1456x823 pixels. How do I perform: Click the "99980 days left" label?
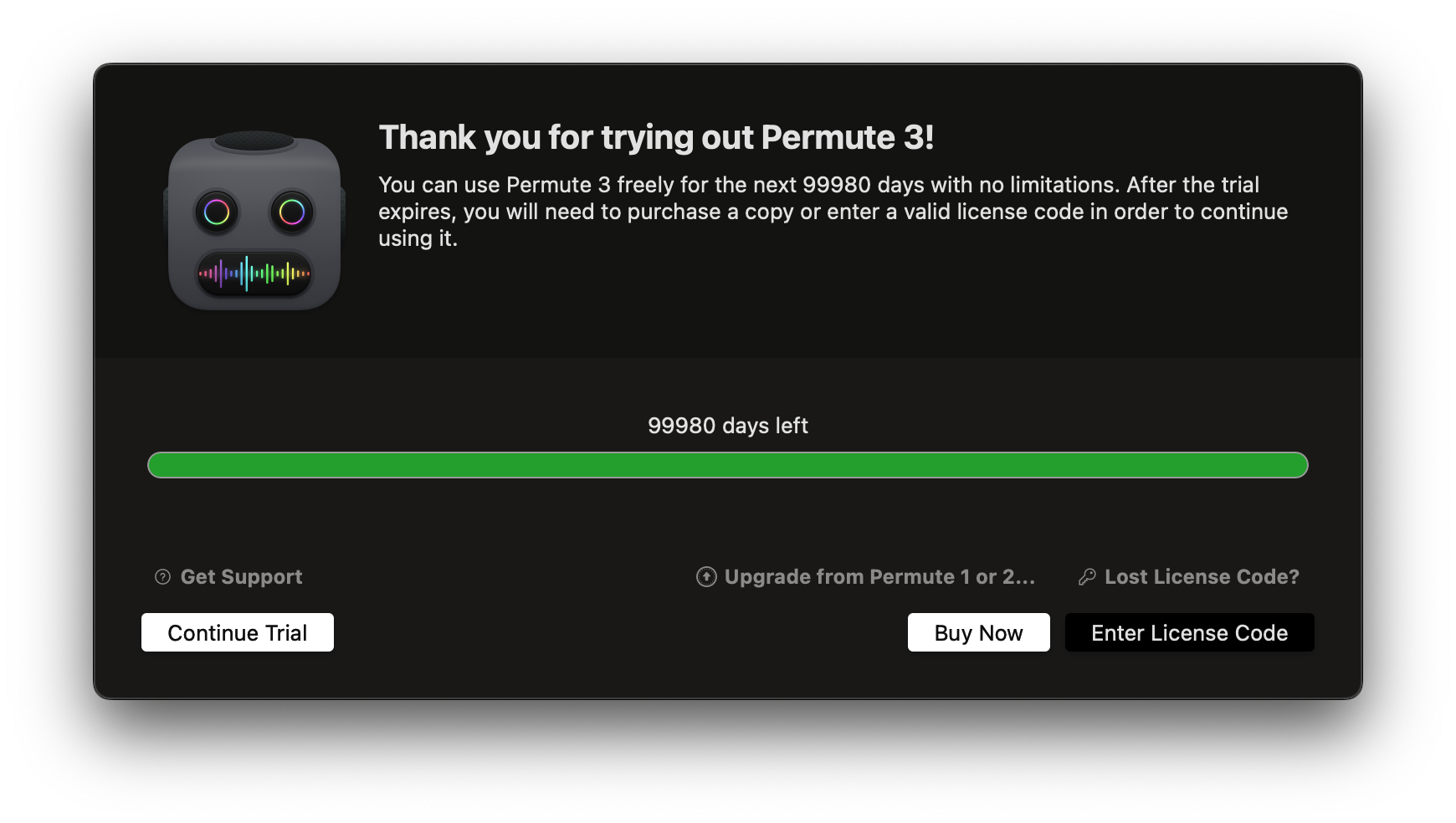(727, 426)
